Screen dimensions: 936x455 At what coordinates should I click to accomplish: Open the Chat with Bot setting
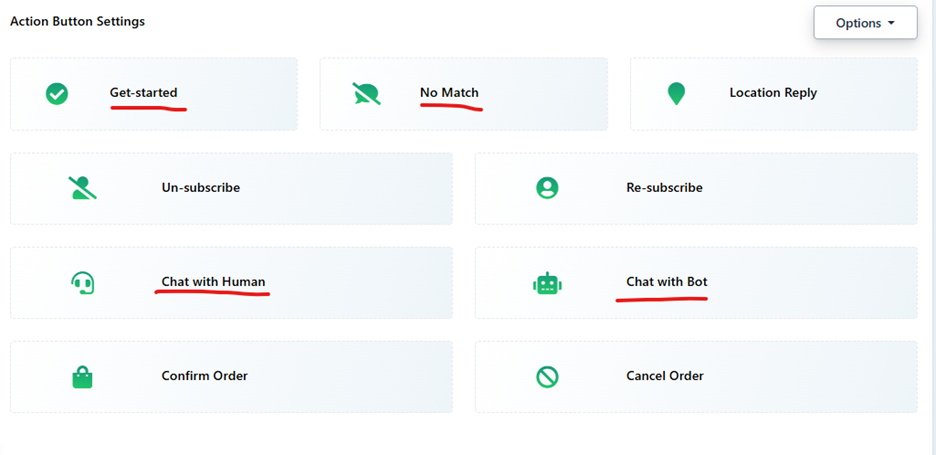(666, 282)
